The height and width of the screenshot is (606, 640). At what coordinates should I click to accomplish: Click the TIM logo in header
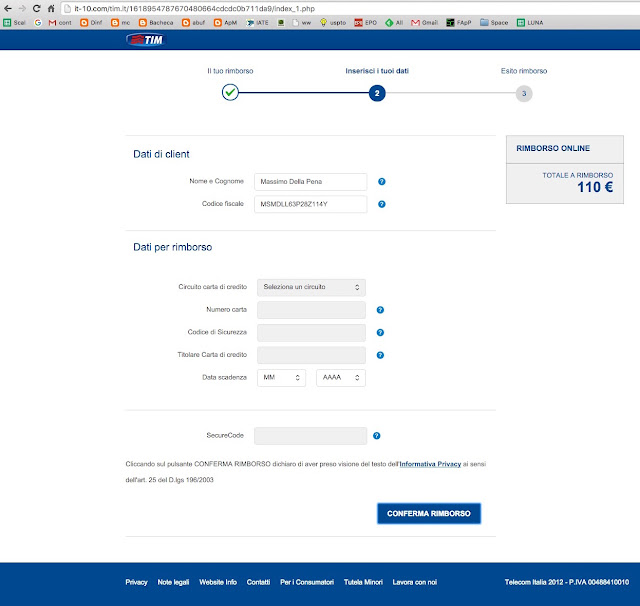click(x=145, y=40)
